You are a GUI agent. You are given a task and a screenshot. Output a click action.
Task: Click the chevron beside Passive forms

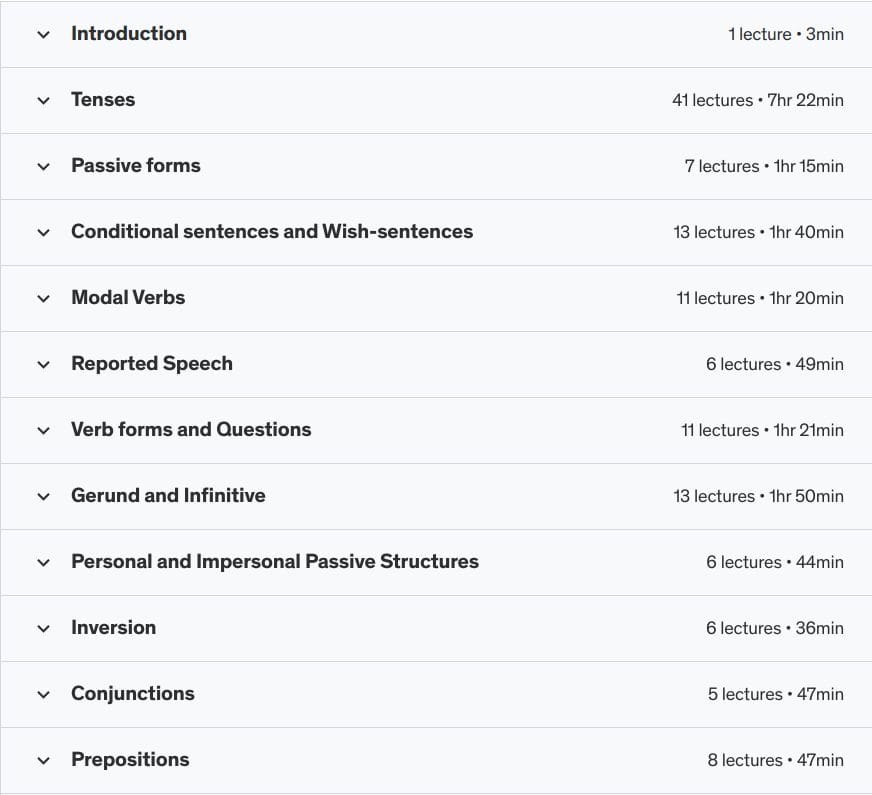tap(43, 167)
